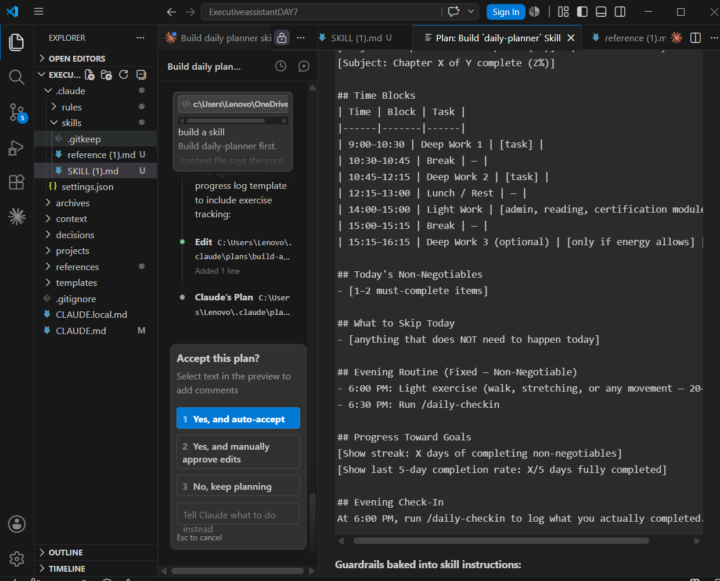Select No, keep planning option

point(238,486)
